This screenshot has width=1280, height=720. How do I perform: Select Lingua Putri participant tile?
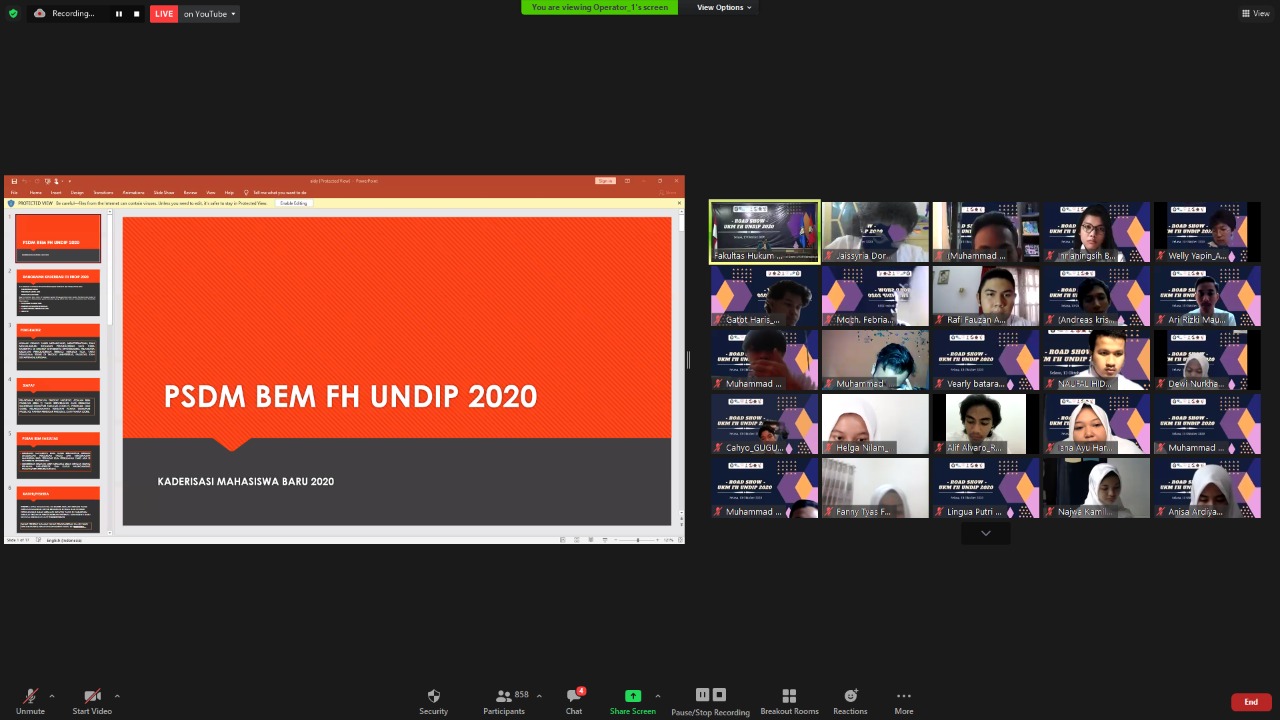tap(986, 488)
